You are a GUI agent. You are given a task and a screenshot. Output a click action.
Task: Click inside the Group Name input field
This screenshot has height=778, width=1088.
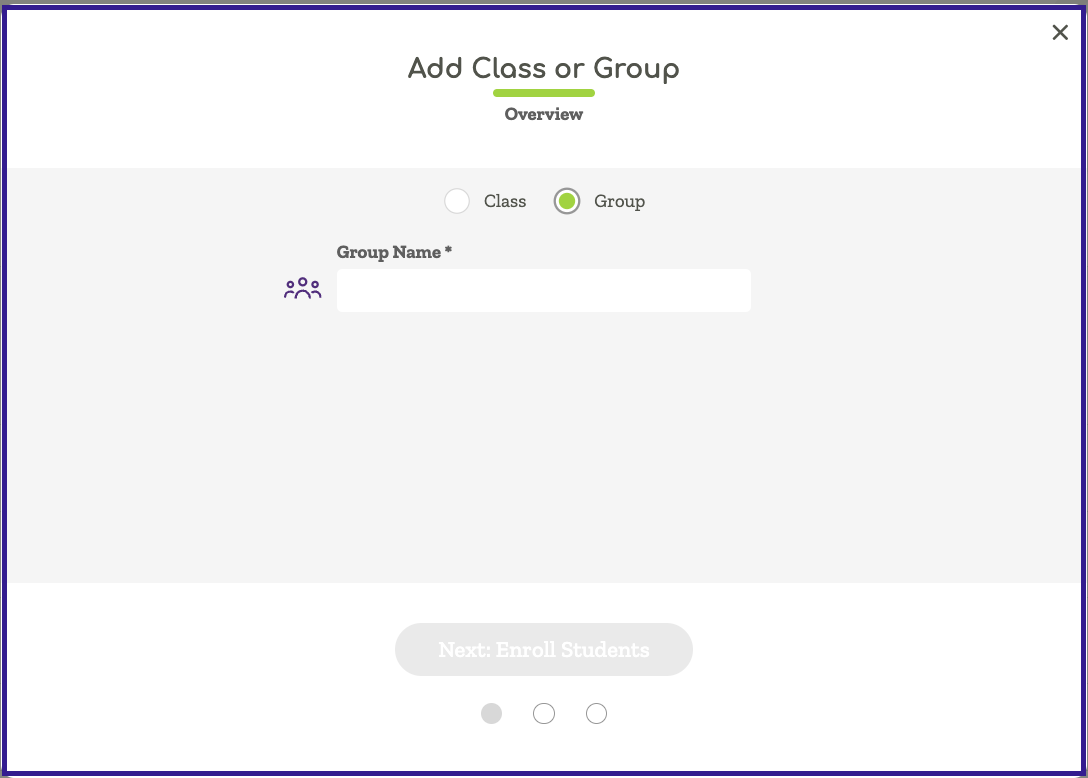(544, 290)
